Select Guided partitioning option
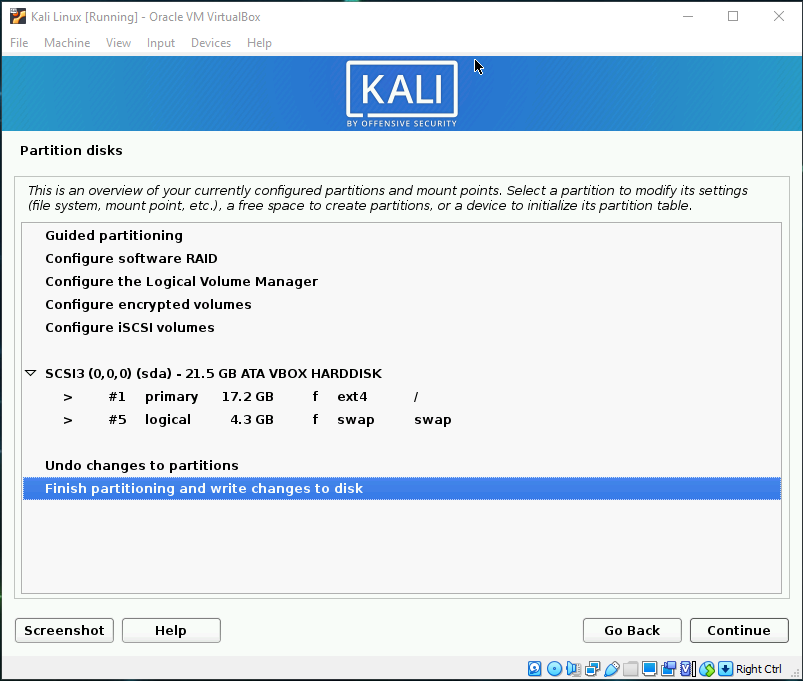The image size is (803, 681). pyautogui.click(x=114, y=236)
